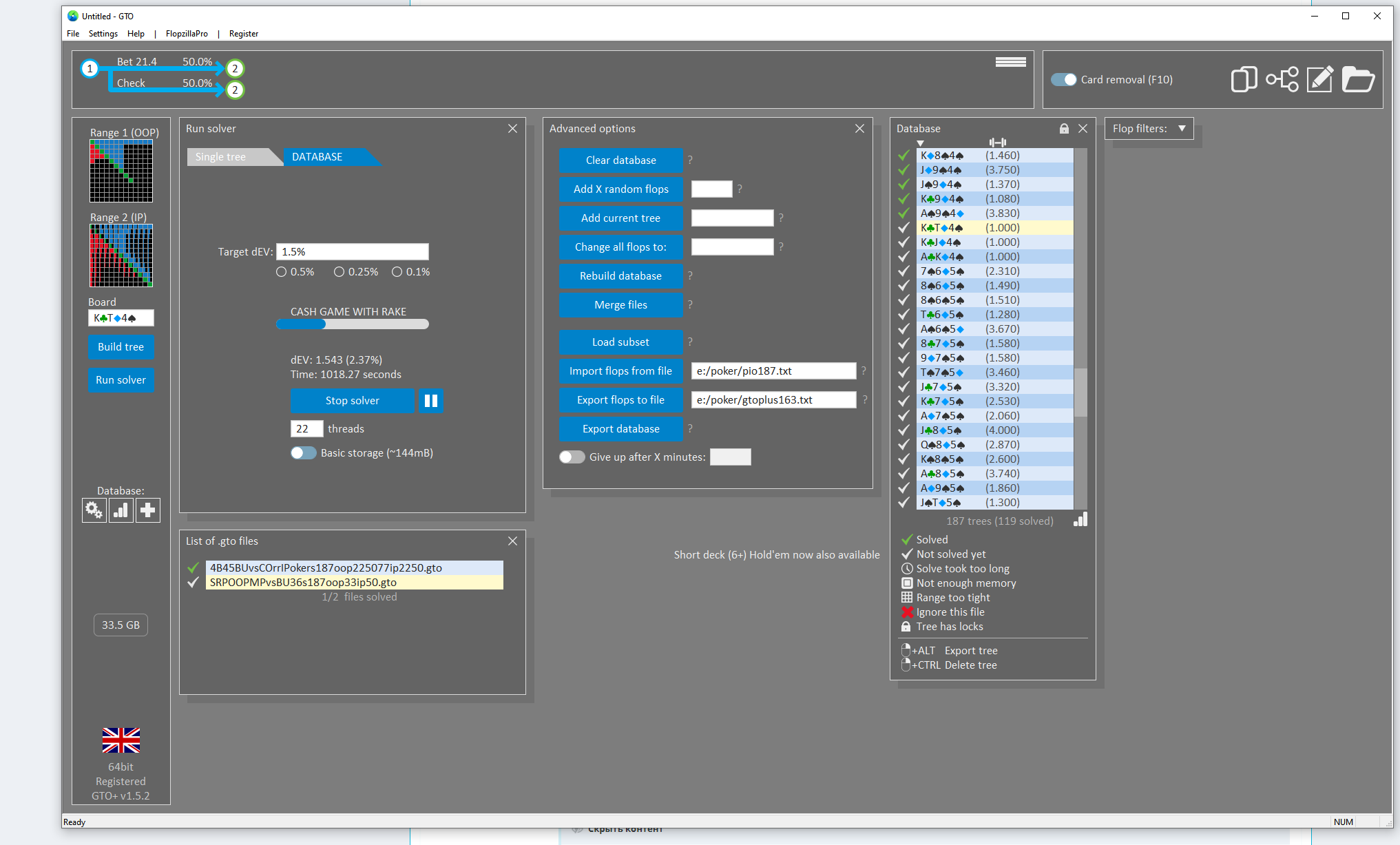
Task: Click help question mark beside Merge files
Action: tap(690, 305)
